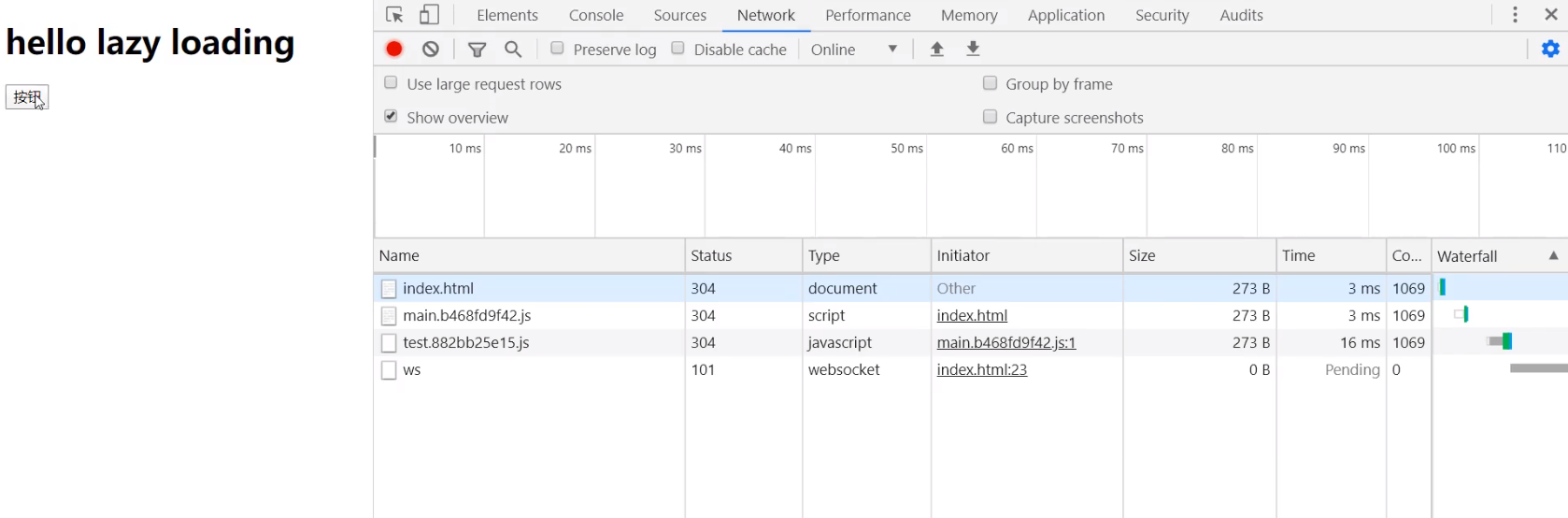This screenshot has width=1568, height=518.
Task: Select the ws websocket request name
Action: click(x=412, y=370)
